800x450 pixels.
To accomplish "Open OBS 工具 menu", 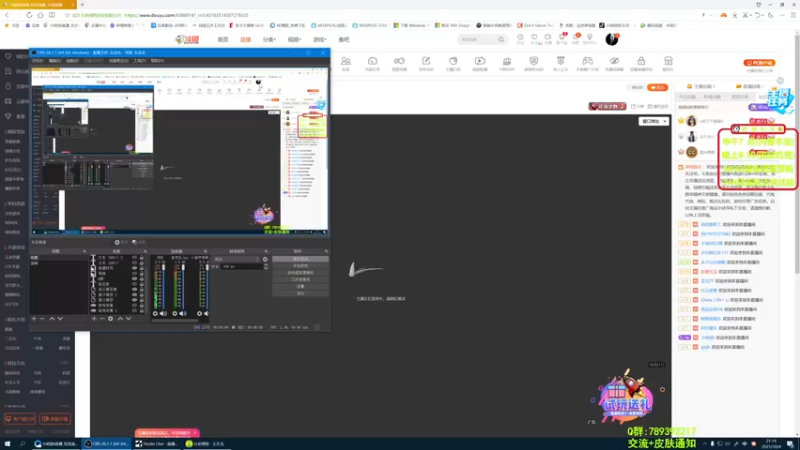I will (139, 61).
